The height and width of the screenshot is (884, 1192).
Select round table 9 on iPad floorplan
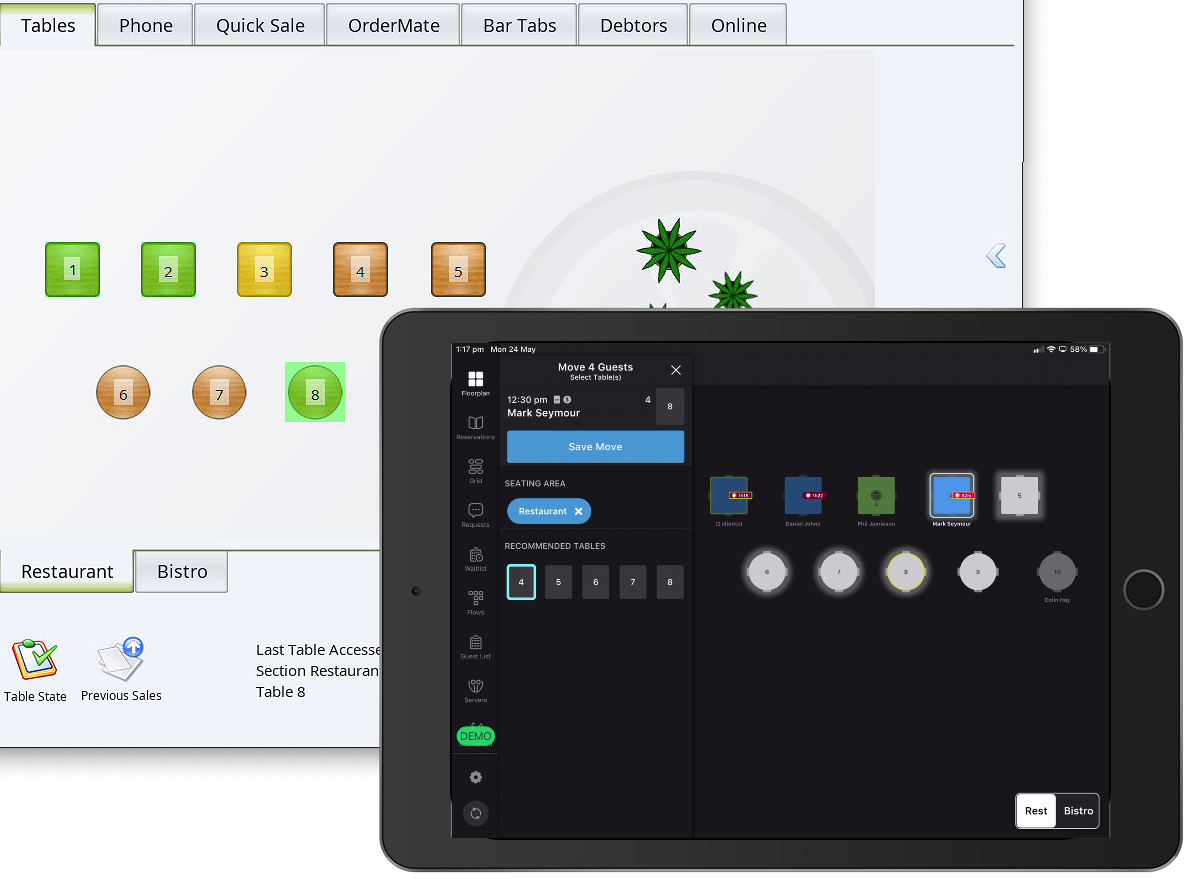point(978,572)
